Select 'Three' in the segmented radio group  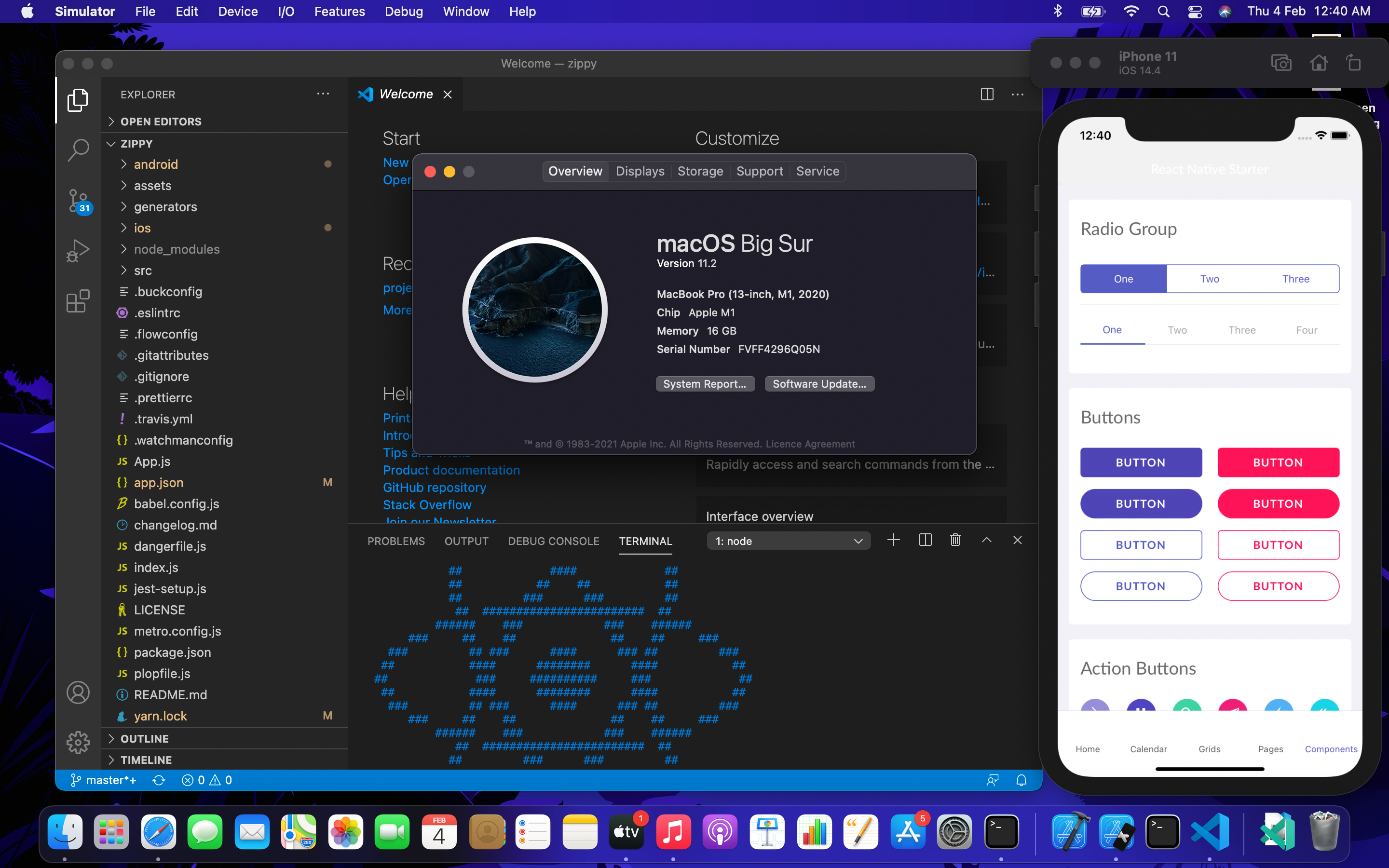tap(1295, 279)
